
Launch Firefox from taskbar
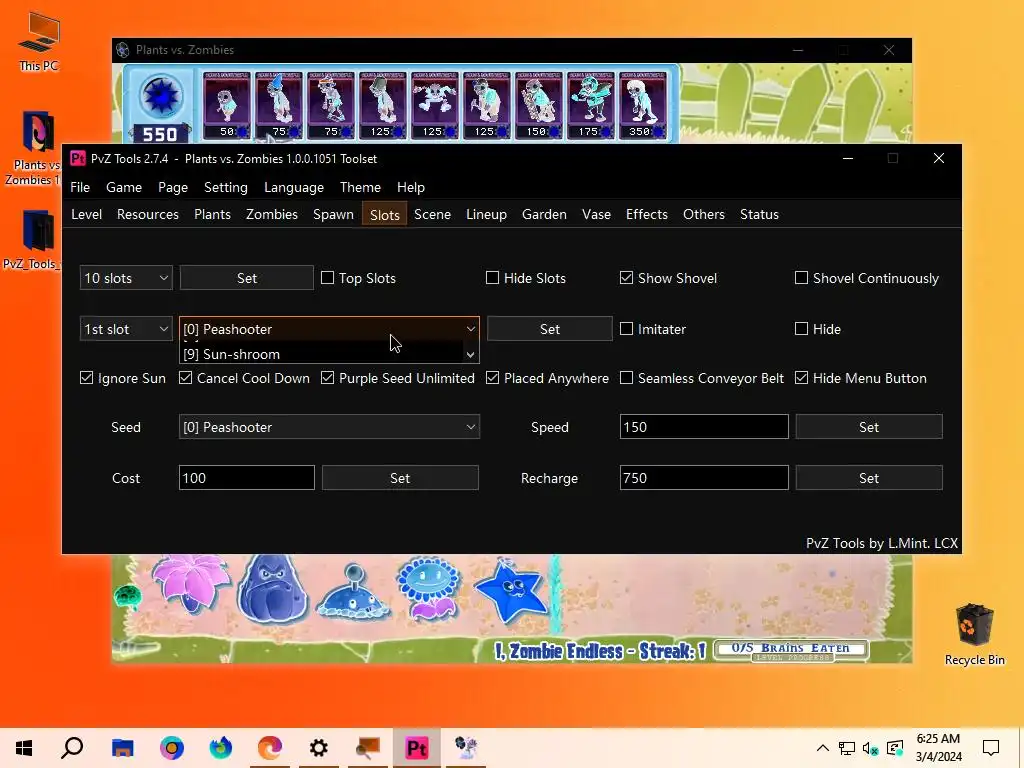tap(221, 748)
